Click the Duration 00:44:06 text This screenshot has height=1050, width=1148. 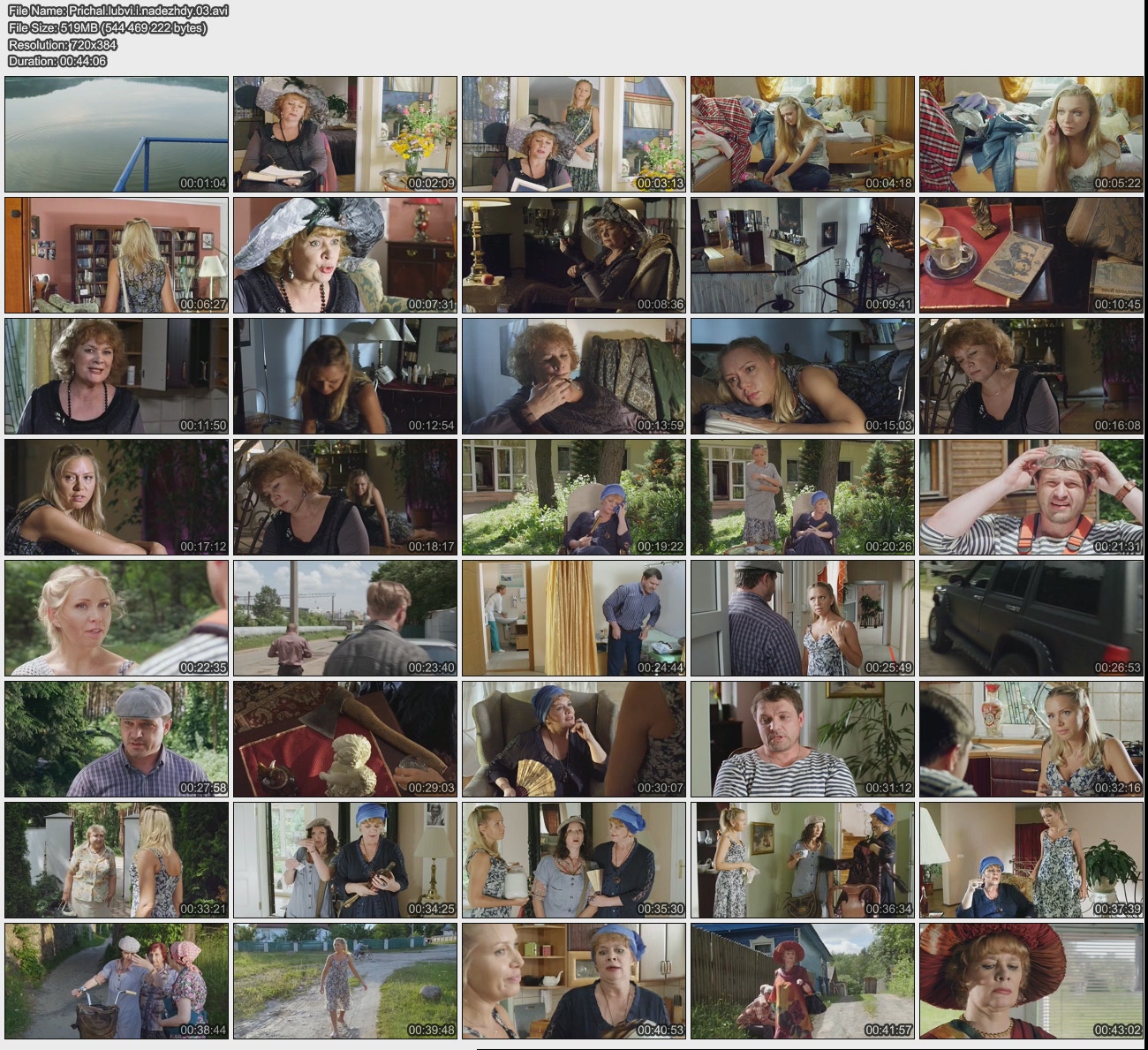click(x=57, y=61)
